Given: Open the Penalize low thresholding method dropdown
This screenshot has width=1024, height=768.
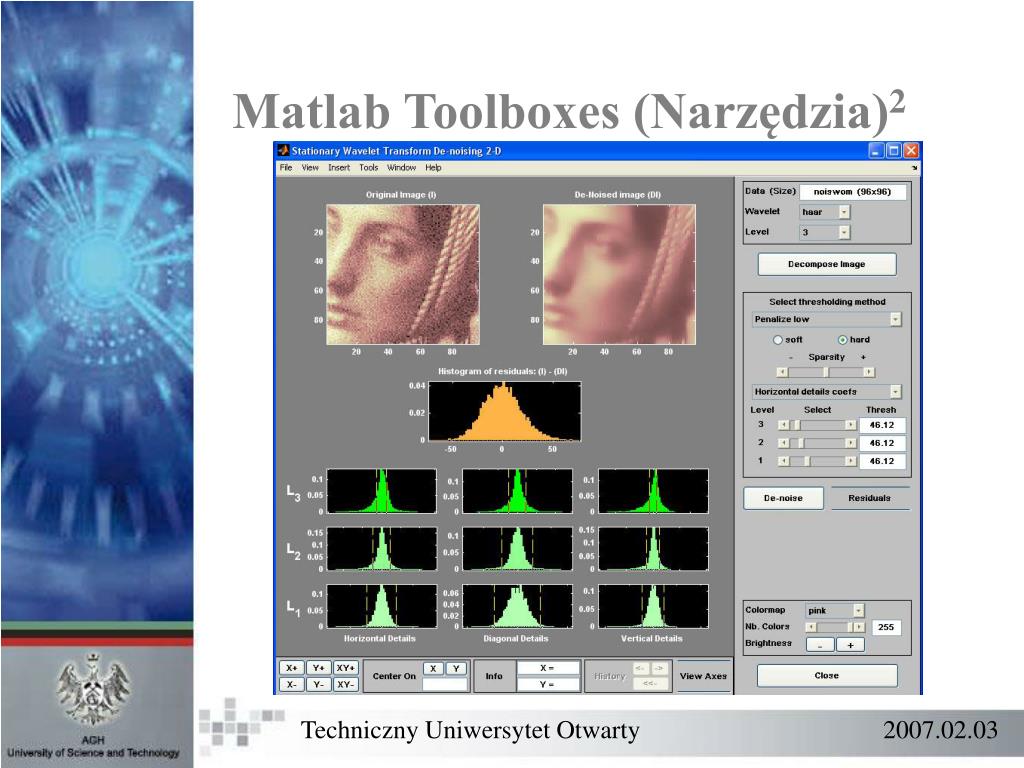Looking at the screenshot, I should [827, 319].
